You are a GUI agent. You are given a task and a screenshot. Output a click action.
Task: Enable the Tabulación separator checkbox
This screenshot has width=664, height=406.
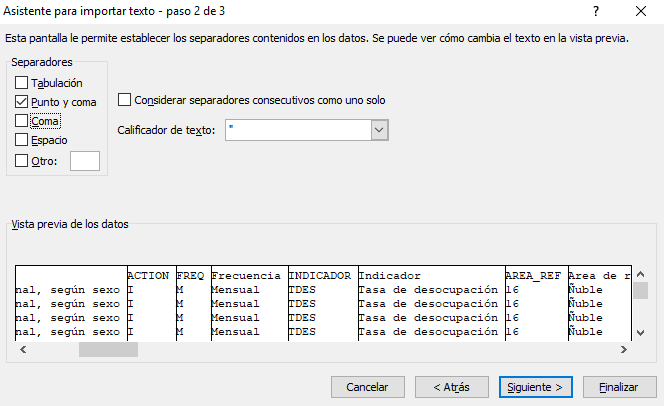click(21, 83)
